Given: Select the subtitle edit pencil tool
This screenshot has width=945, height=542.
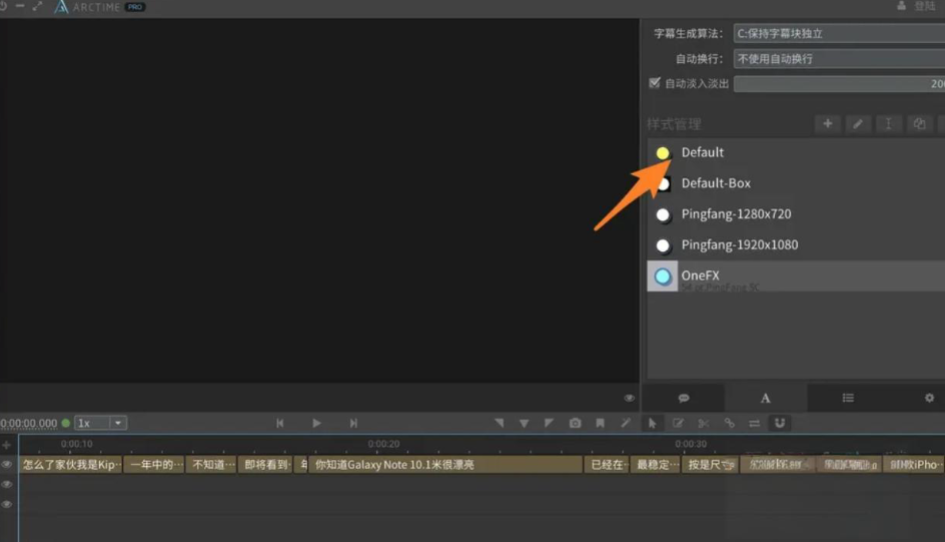Looking at the screenshot, I should [678, 423].
